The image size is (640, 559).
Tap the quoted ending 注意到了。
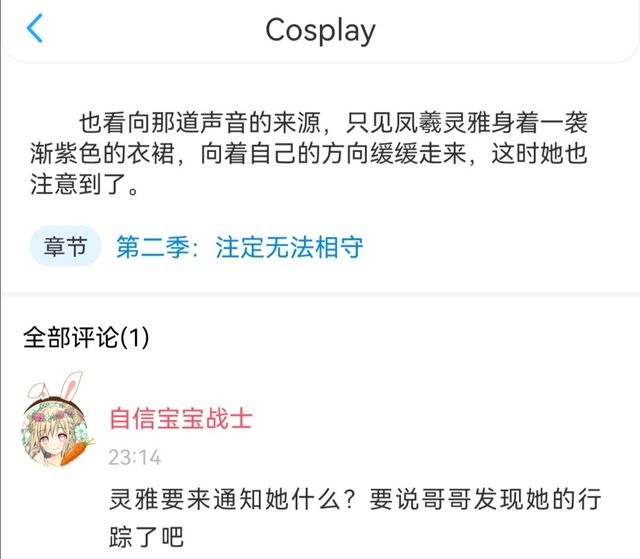(85, 184)
